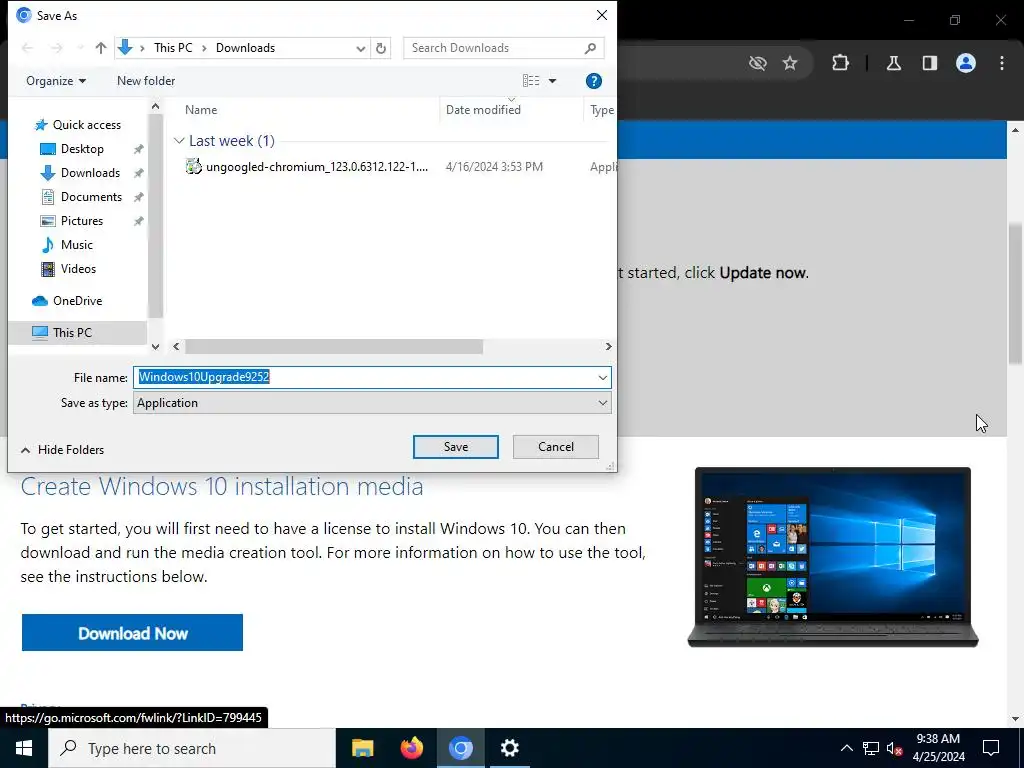Click the This PC breadcrumb segment
The width and height of the screenshot is (1024, 768).
173,48
